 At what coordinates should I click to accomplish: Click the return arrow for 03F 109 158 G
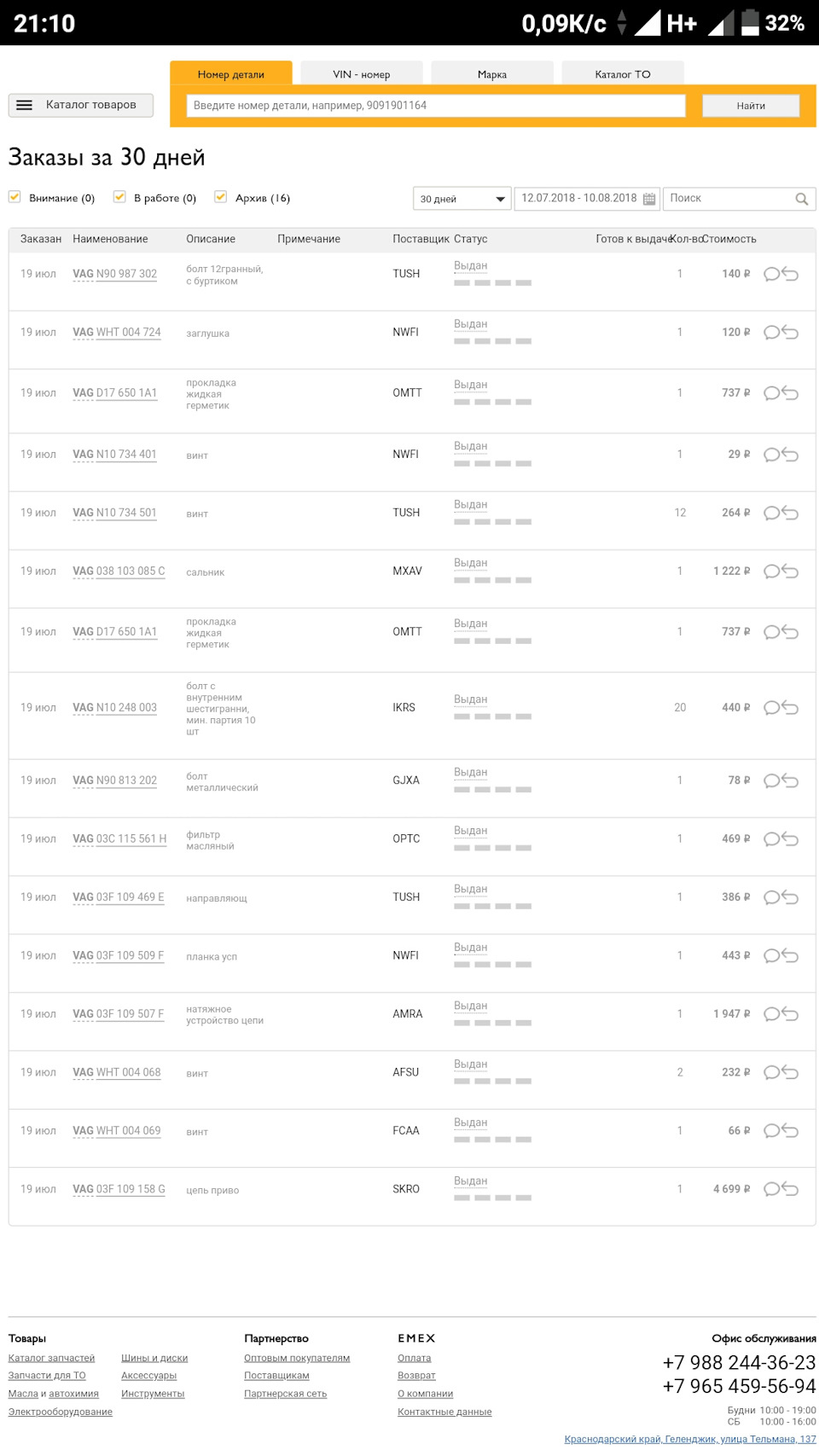tap(791, 1189)
